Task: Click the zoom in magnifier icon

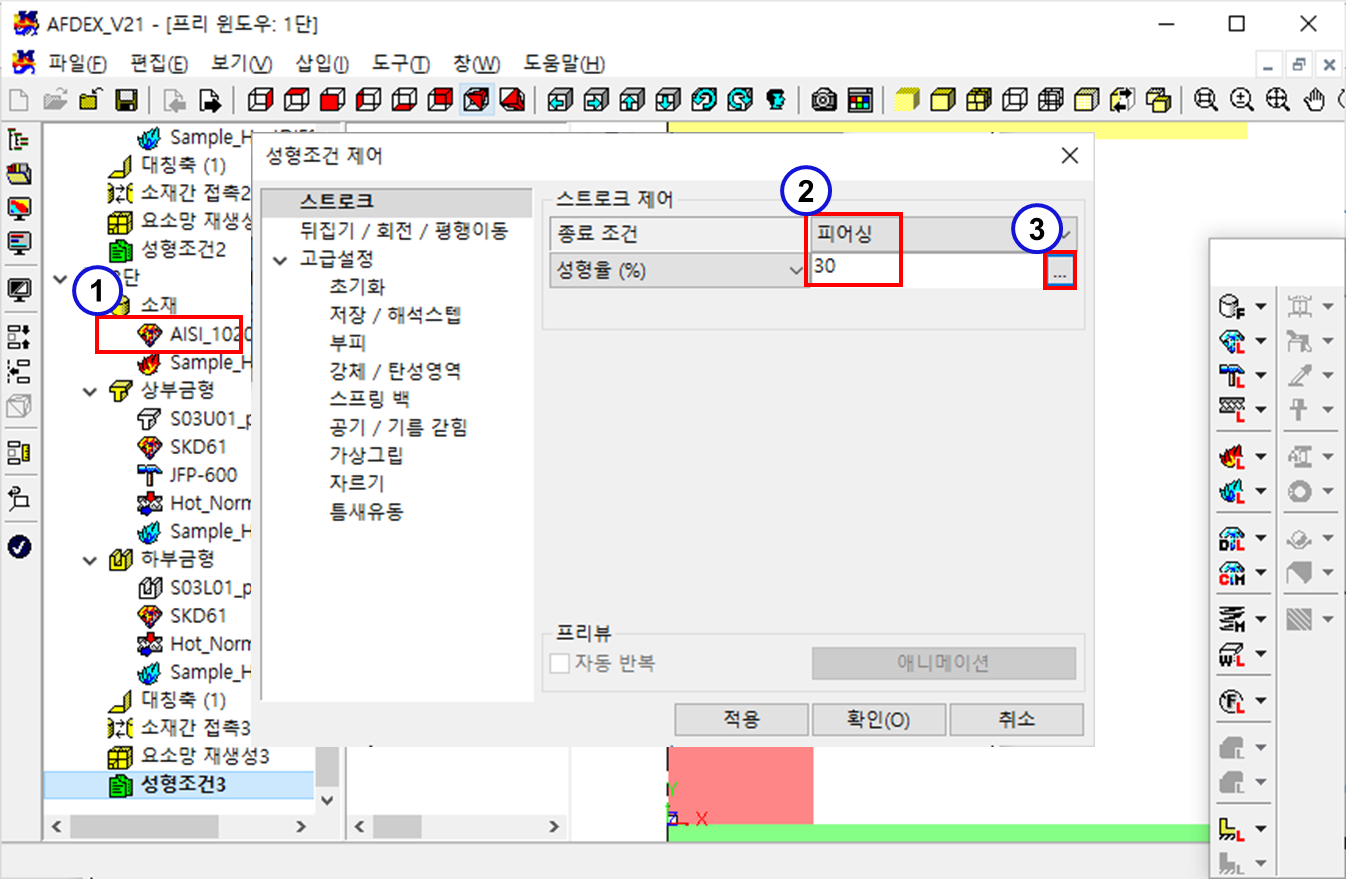Action: point(1242,100)
